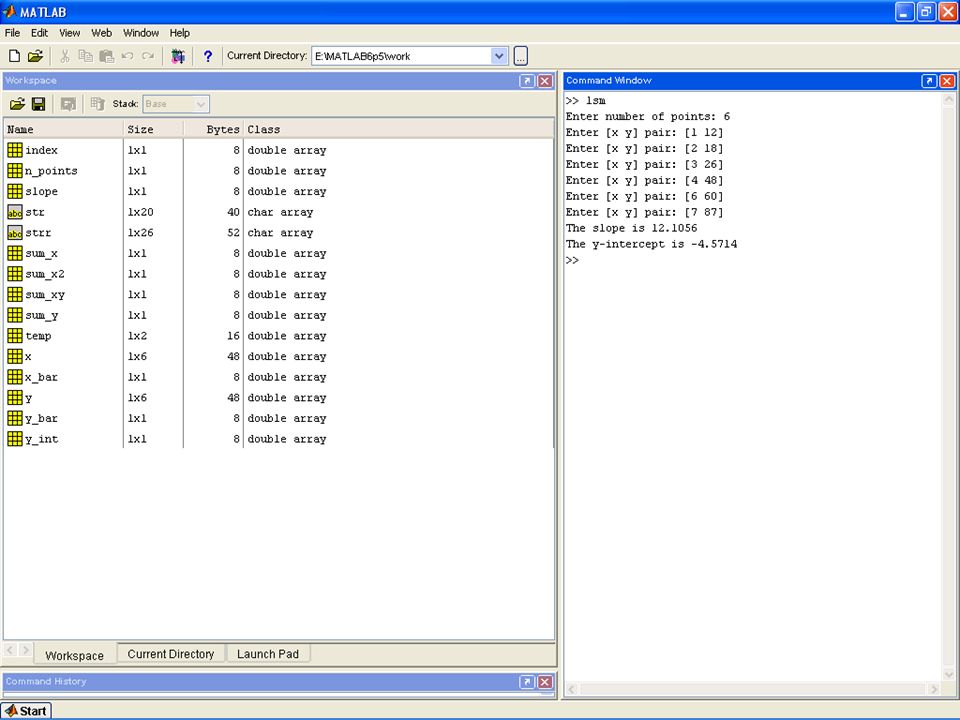Click the 'The y-intercept is -4.5714' output line
The width and height of the screenshot is (960, 720).
(651, 244)
